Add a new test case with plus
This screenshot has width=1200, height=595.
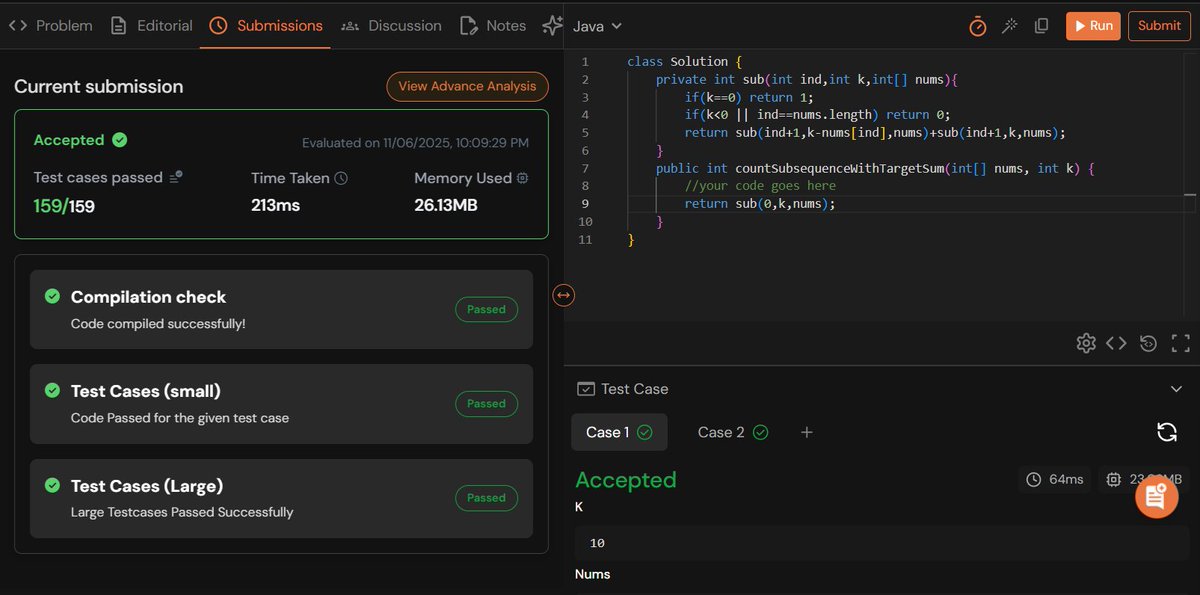pos(806,432)
